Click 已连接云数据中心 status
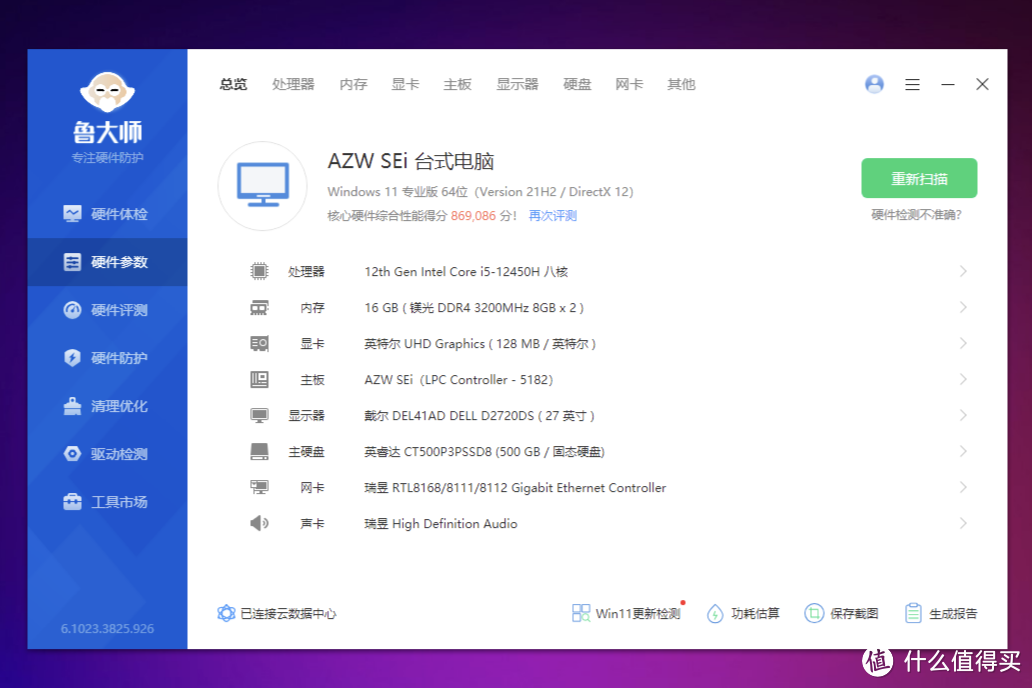 [x=276, y=614]
